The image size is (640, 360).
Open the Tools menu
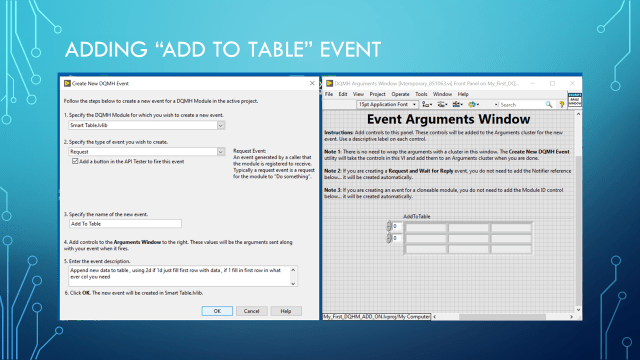(x=421, y=94)
